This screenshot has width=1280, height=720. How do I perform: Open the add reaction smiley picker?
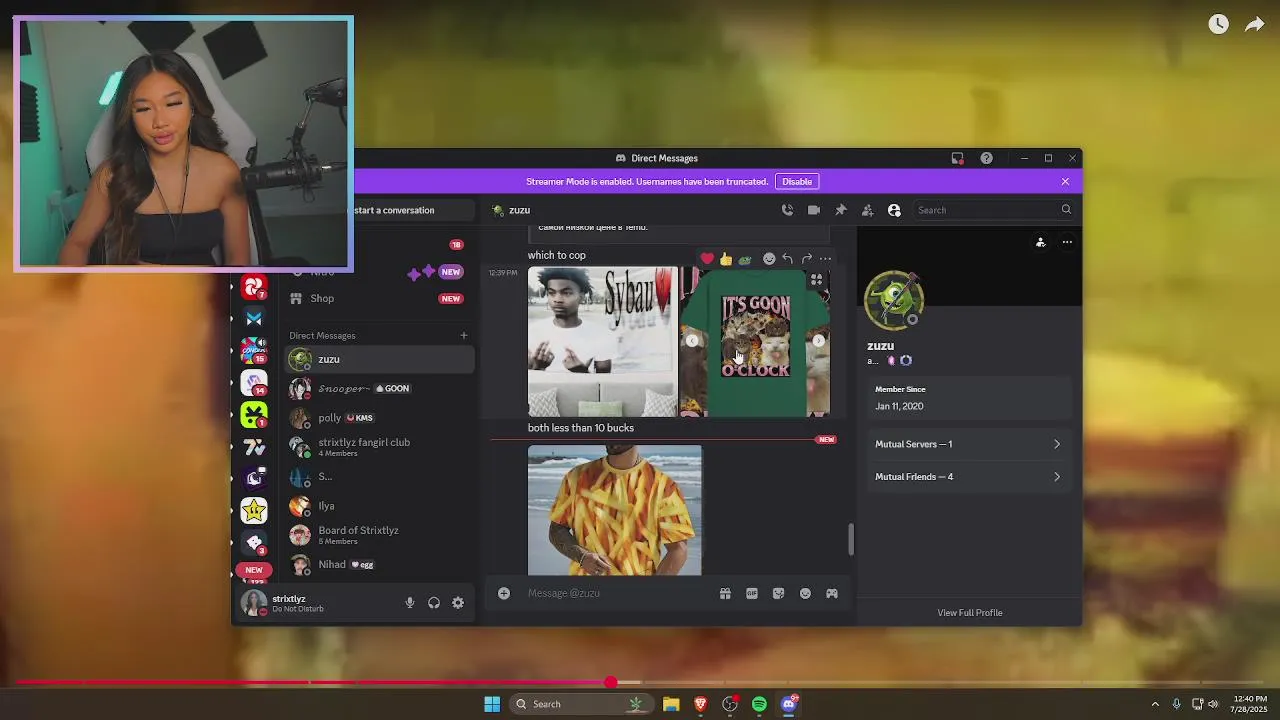[769, 259]
